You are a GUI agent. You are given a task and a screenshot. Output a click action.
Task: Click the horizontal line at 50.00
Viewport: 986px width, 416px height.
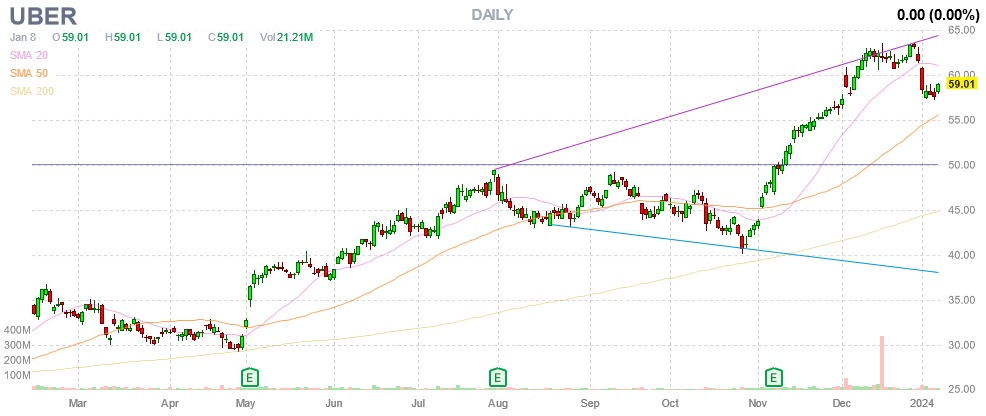coord(484,165)
